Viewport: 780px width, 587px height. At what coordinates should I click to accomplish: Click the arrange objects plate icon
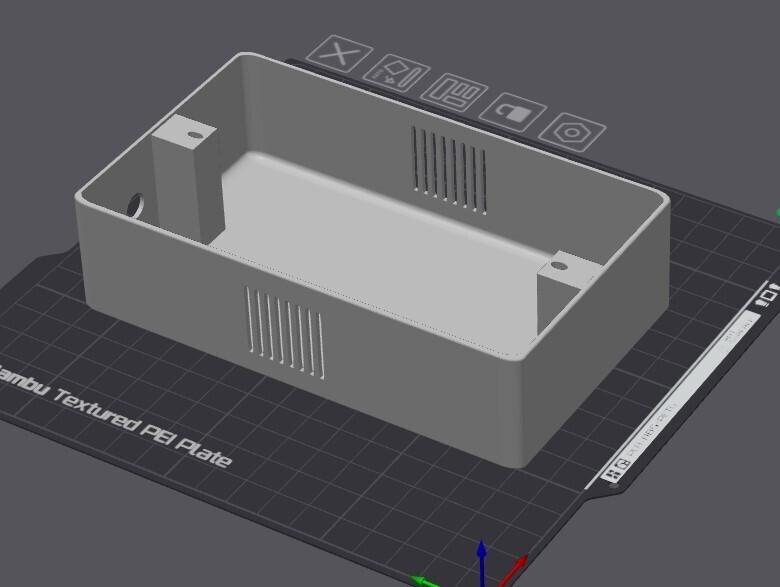click(455, 92)
